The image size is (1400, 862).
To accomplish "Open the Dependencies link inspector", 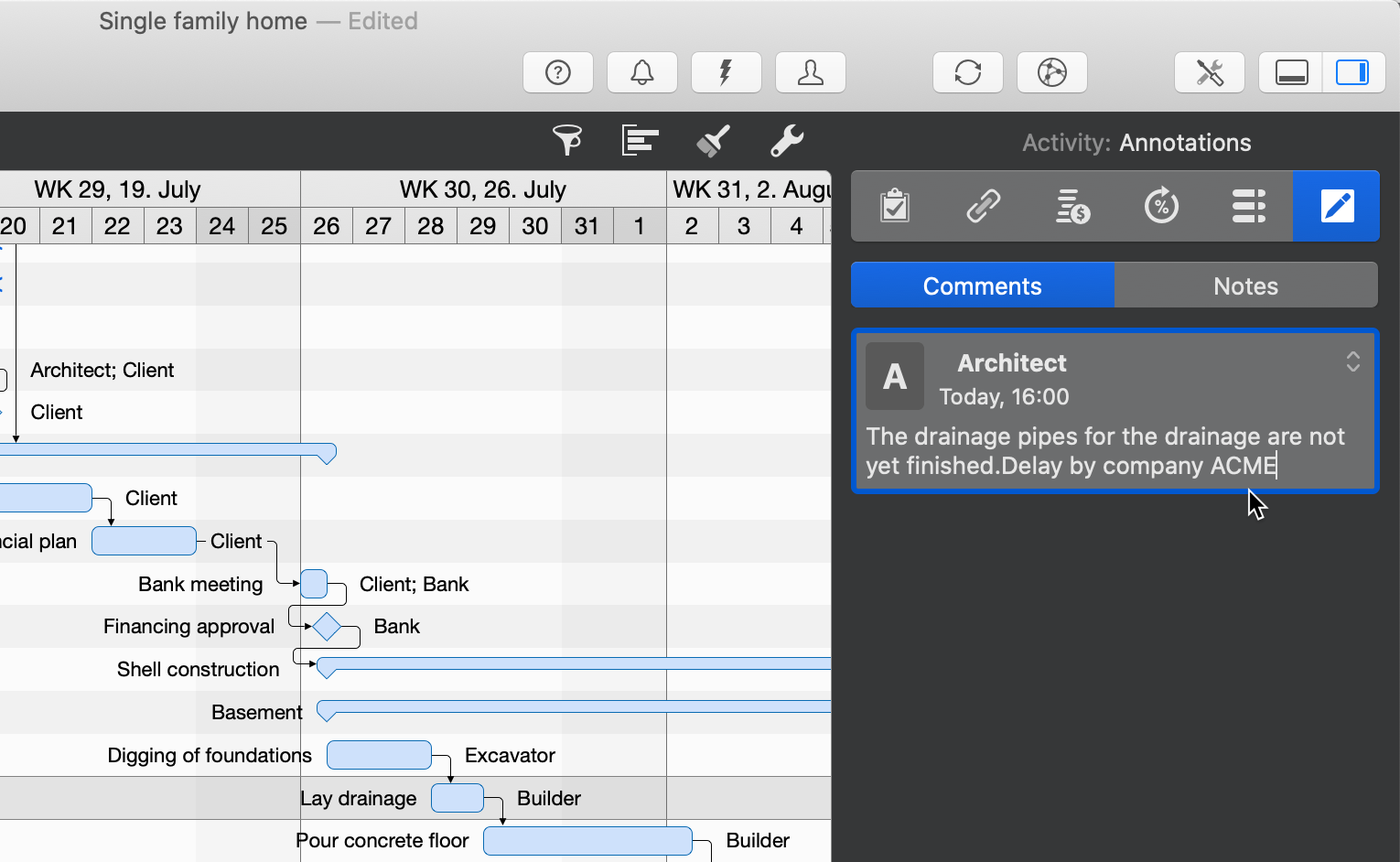I will coord(984,206).
